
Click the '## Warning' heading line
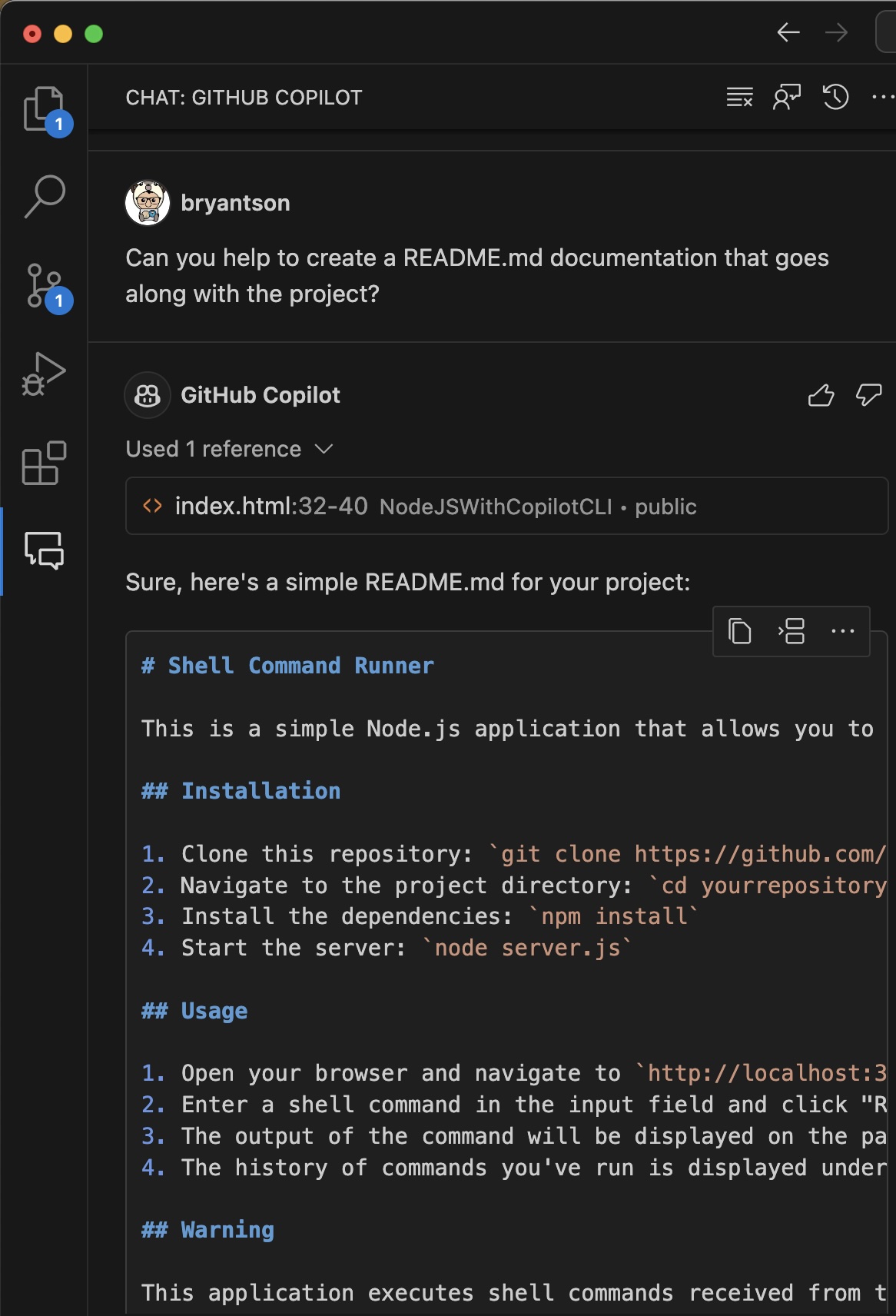point(207,1230)
